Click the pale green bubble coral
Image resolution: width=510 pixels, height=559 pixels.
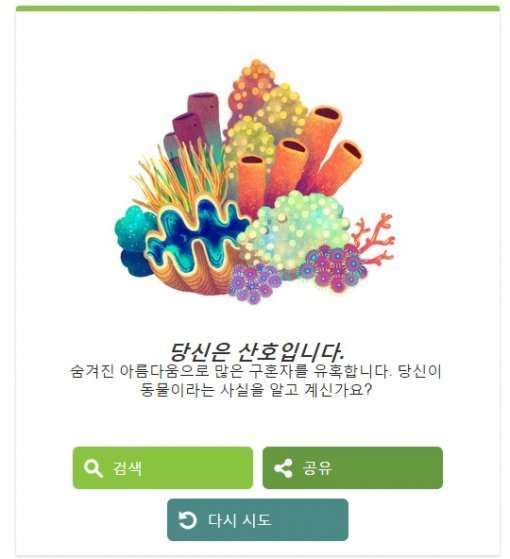point(292,228)
